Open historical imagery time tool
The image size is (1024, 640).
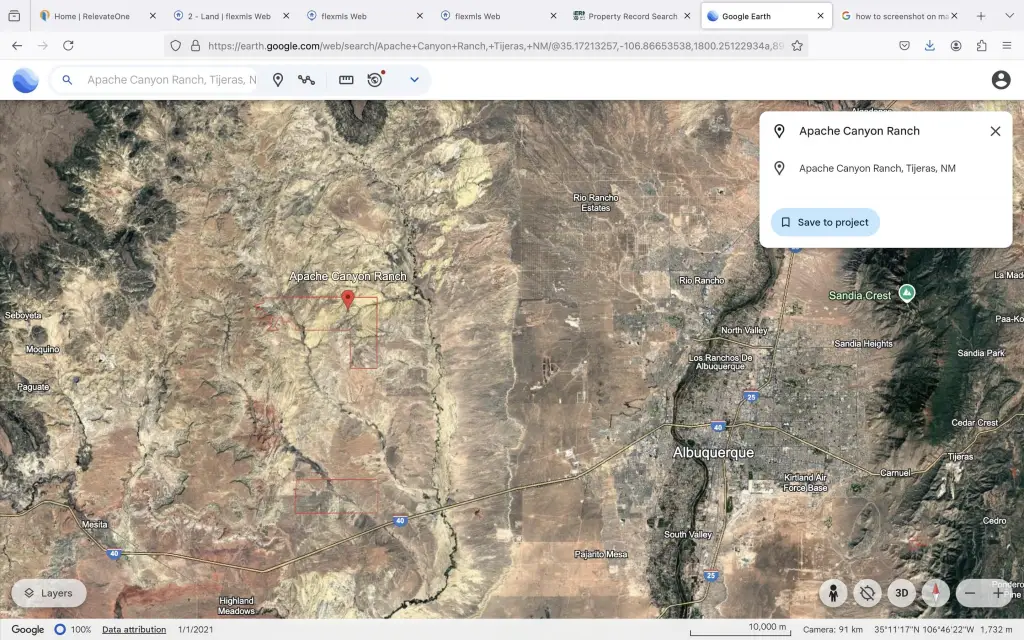pyautogui.click(x=375, y=80)
